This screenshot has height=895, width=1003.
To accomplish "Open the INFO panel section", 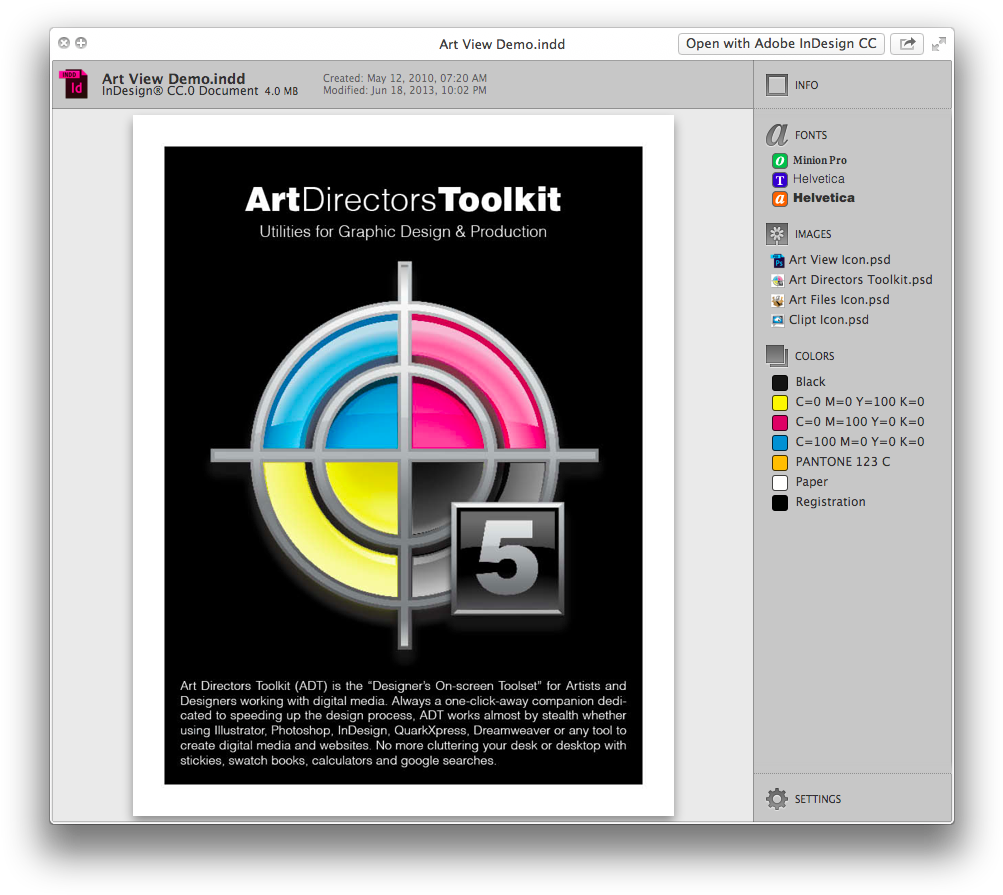I will [806, 85].
